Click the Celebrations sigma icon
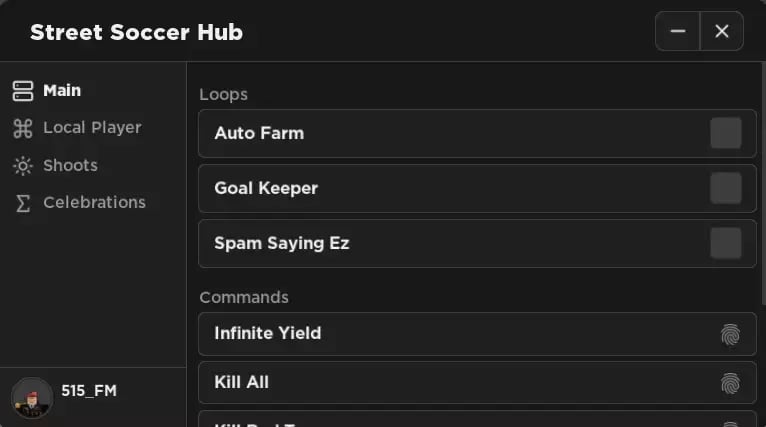The image size is (766, 427). click(x=23, y=203)
